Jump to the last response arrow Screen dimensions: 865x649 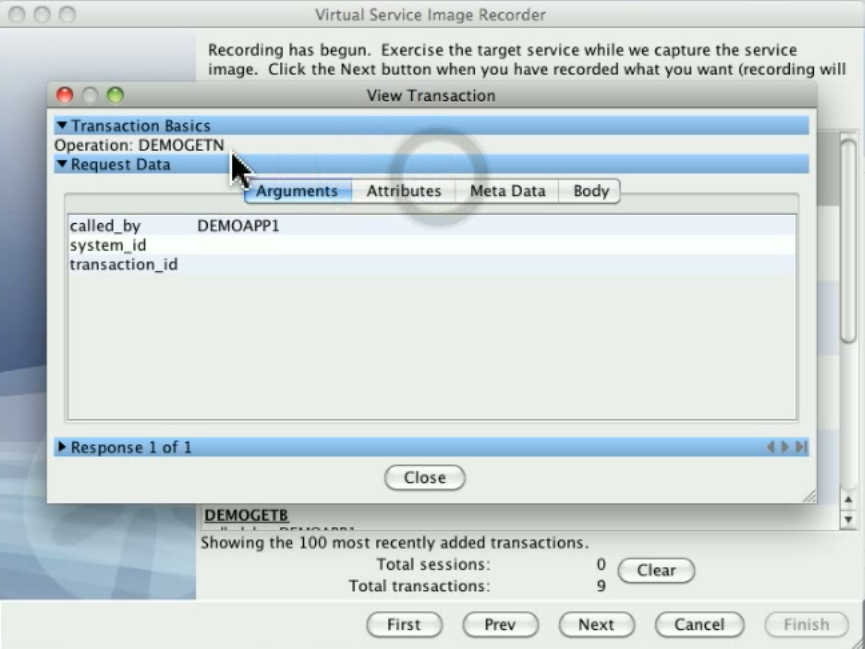(x=801, y=447)
